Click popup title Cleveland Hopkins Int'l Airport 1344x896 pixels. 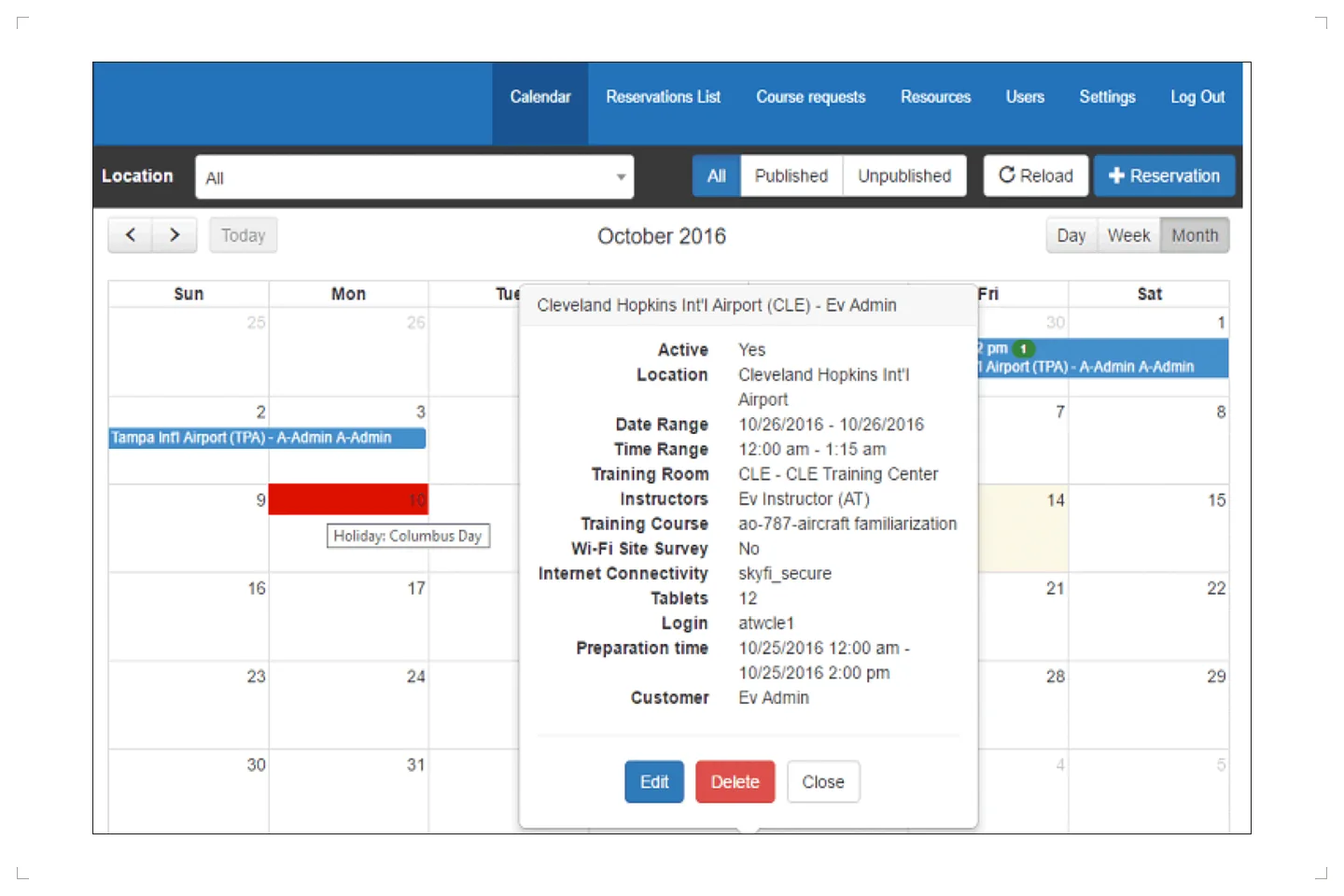(717, 305)
